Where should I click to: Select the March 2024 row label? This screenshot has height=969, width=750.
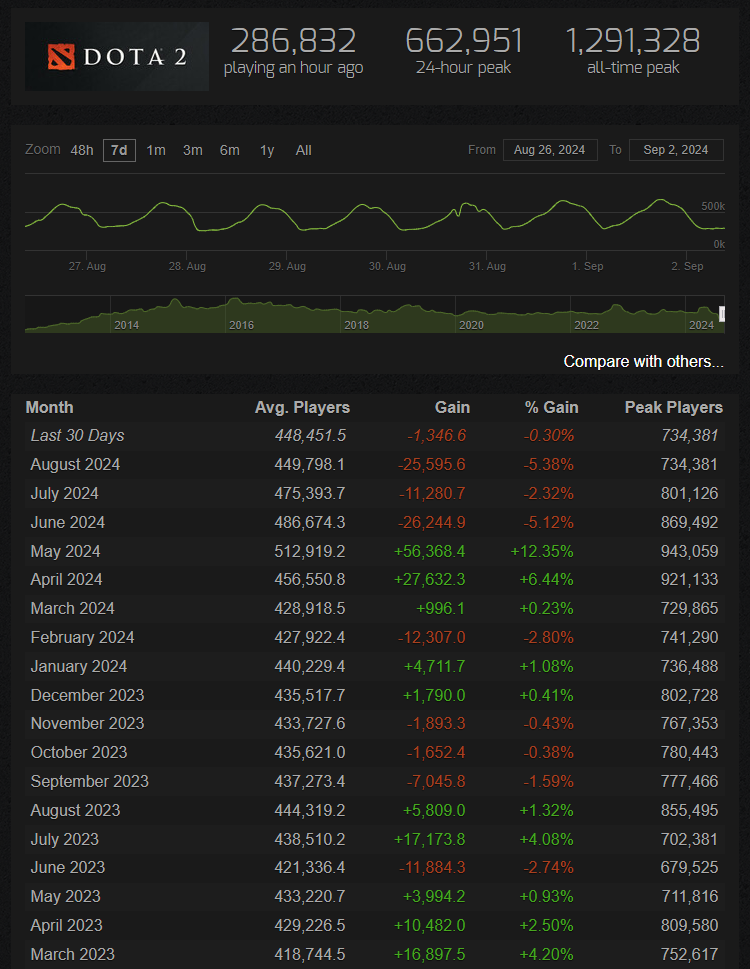(x=72, y=608)
